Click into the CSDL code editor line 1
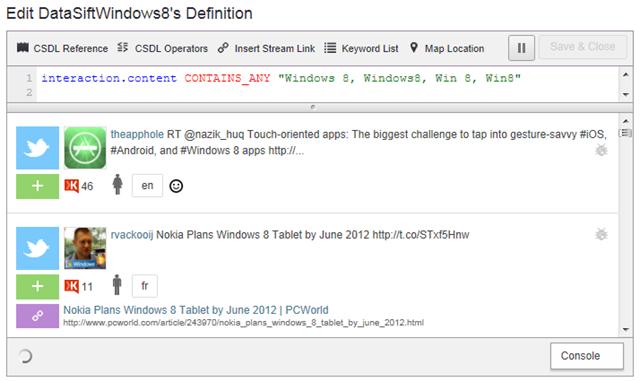Image resolution: width=640 pixels, height=382 pixels. (x=327, y=78)
